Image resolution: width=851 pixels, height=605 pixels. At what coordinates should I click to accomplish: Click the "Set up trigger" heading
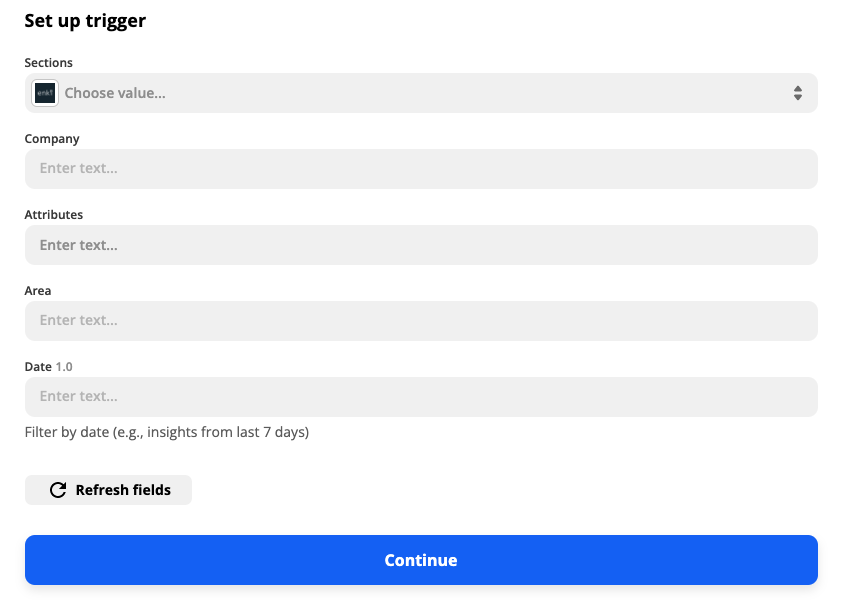tap(85, 21)
